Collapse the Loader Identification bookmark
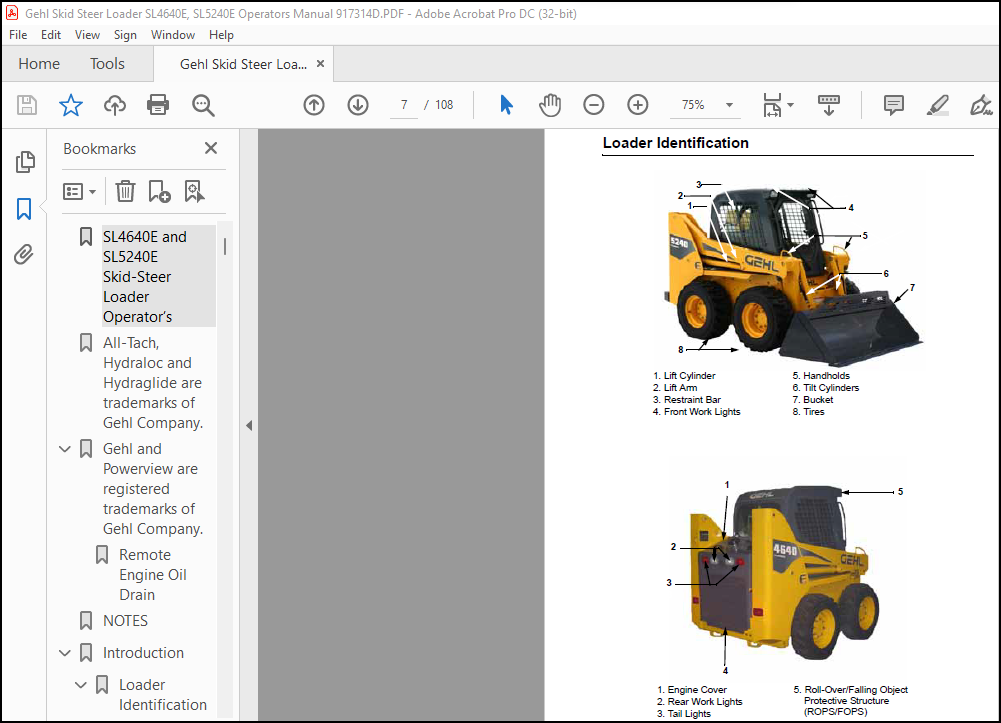This screenshot has width=1001, height=723. [80, 685]
